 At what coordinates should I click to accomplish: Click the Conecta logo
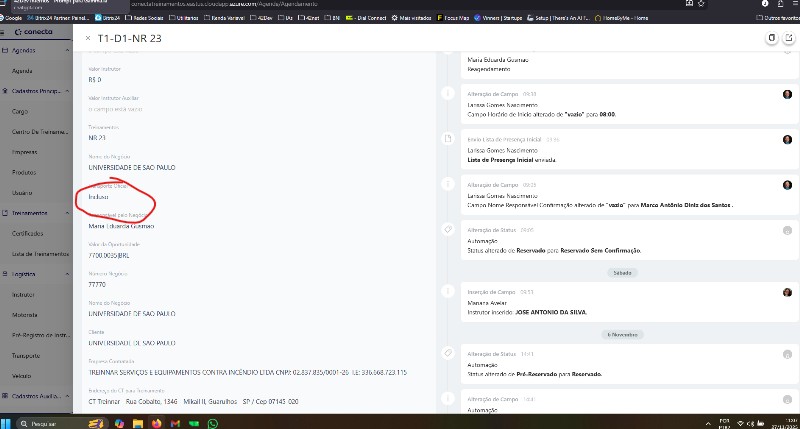pos(28,32)
